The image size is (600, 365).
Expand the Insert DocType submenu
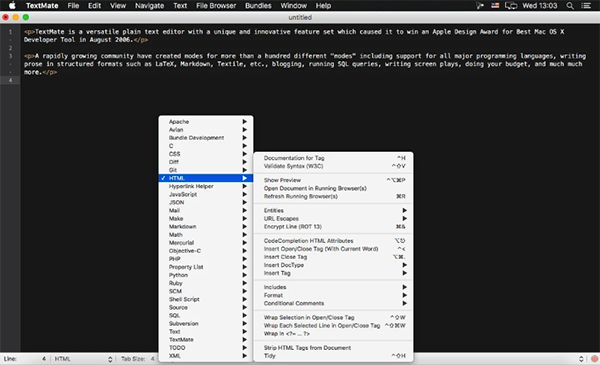coord(333,265)
